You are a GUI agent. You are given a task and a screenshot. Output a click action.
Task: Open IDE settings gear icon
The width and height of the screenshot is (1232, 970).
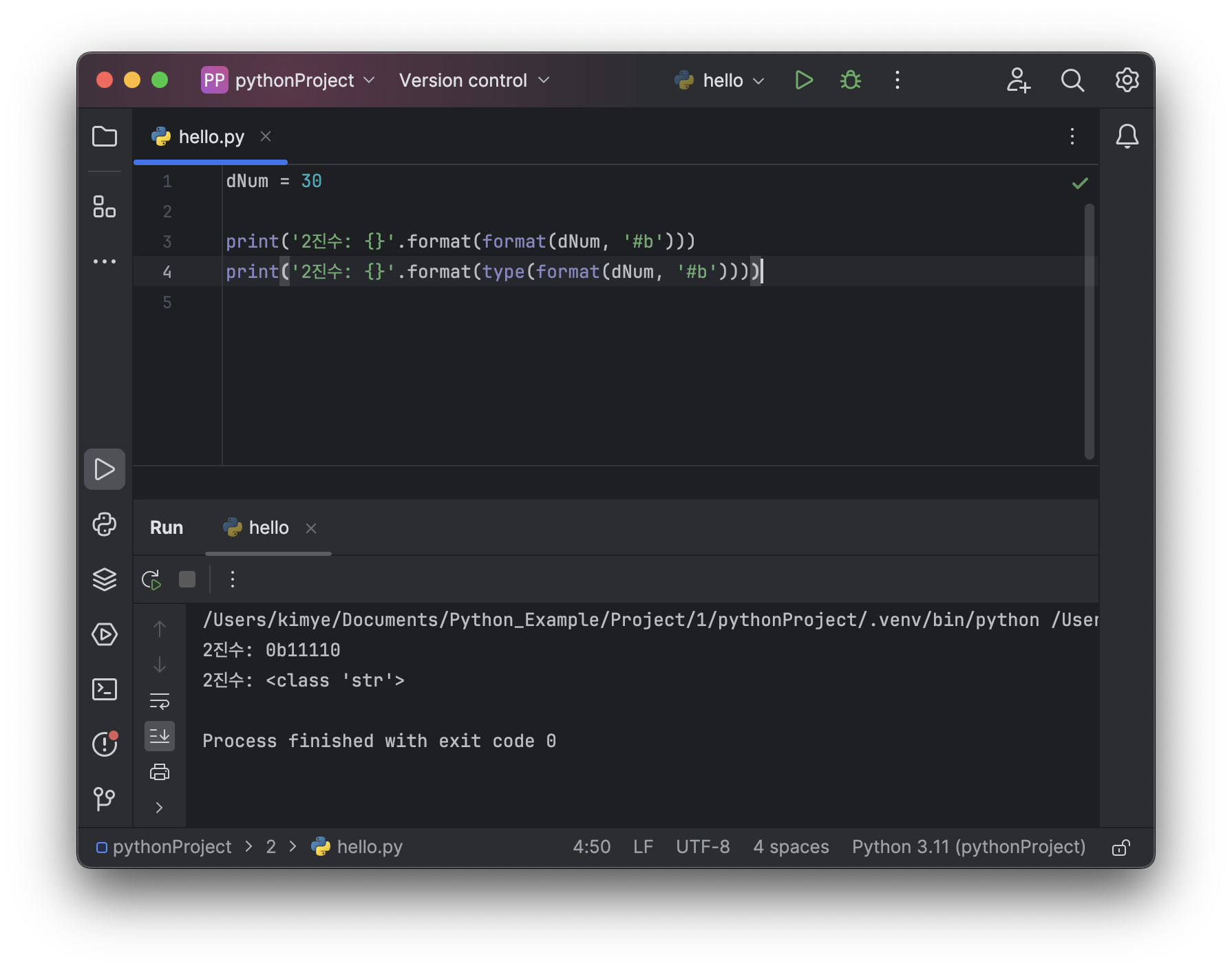[x=1127, y=80]
